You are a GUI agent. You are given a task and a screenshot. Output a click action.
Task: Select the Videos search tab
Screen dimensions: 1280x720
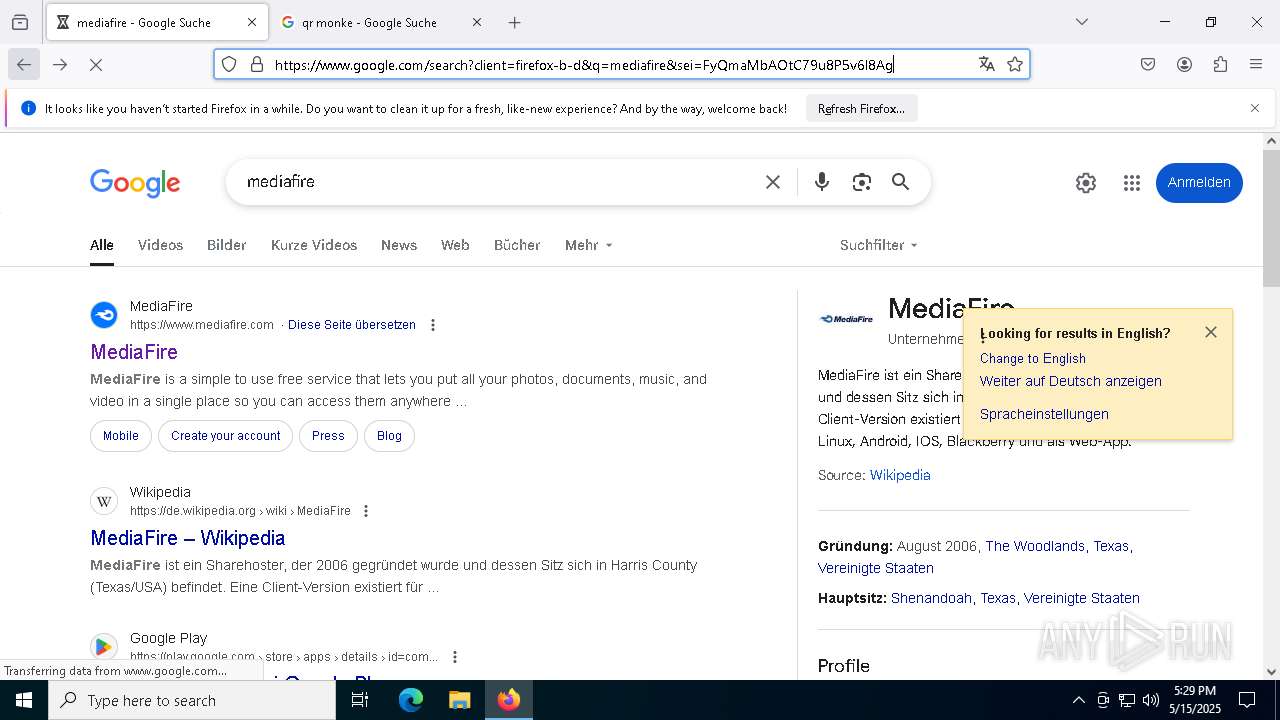[160, 245]
